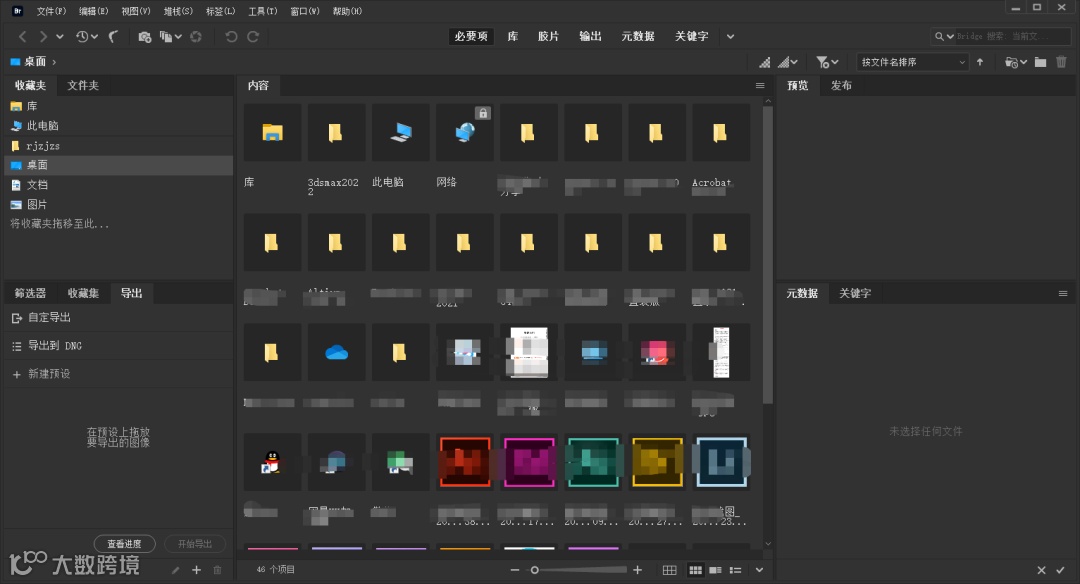Expand navigation history dropdown arrow
Screen dimensions: 1080x584
(60, 36)
